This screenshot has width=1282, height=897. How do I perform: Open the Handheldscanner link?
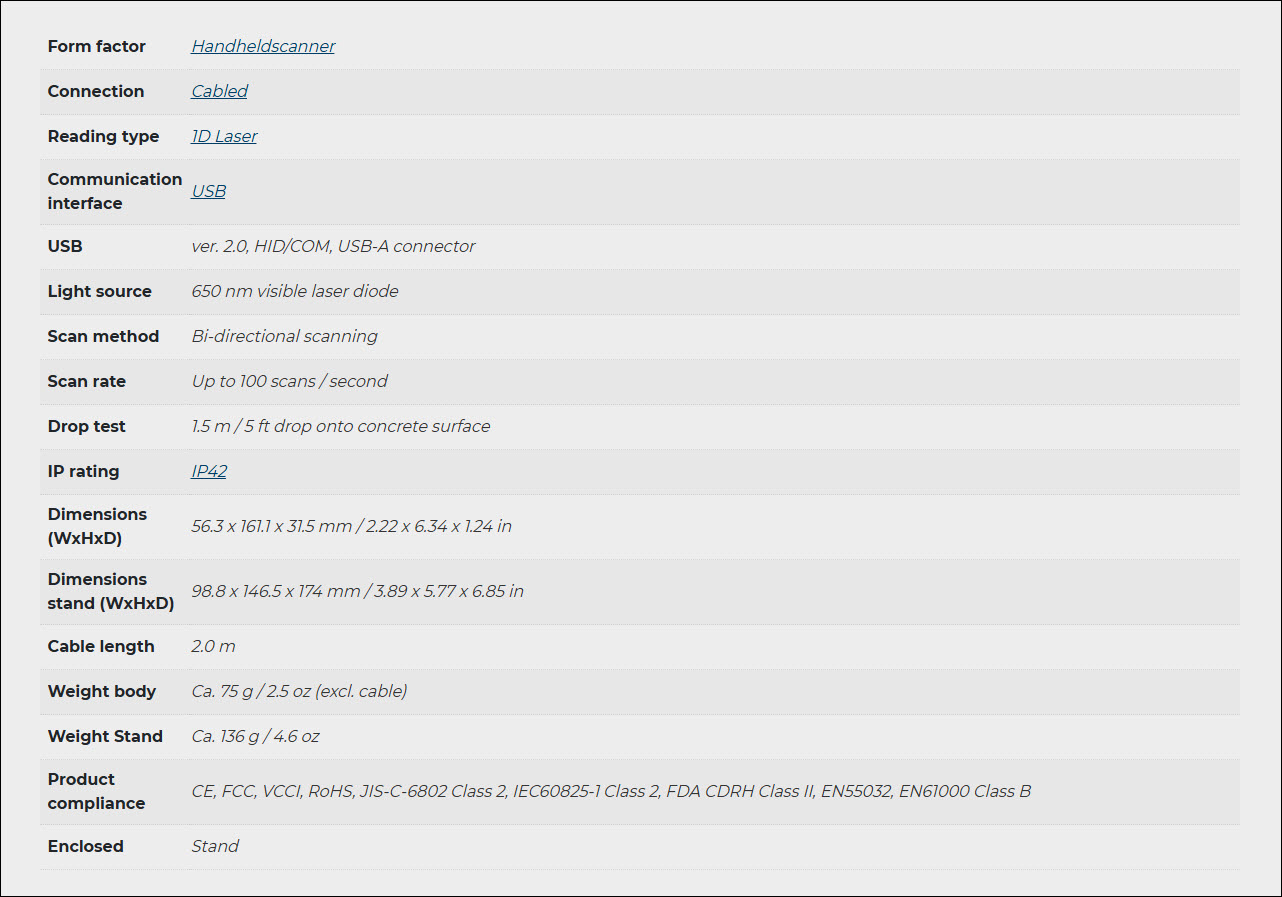tap(263, 46)
